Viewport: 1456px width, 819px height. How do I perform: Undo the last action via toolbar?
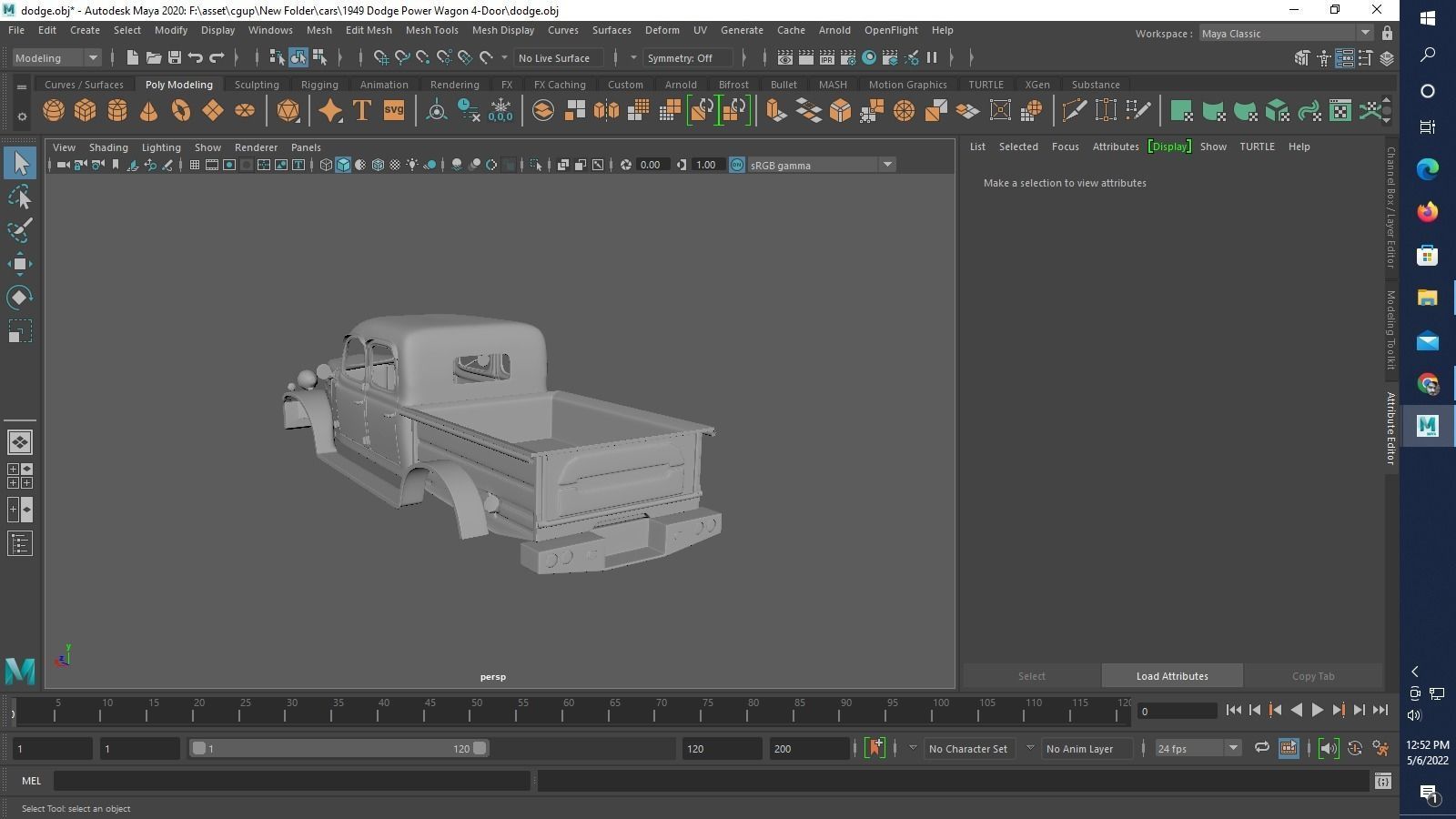click(196, 58)
